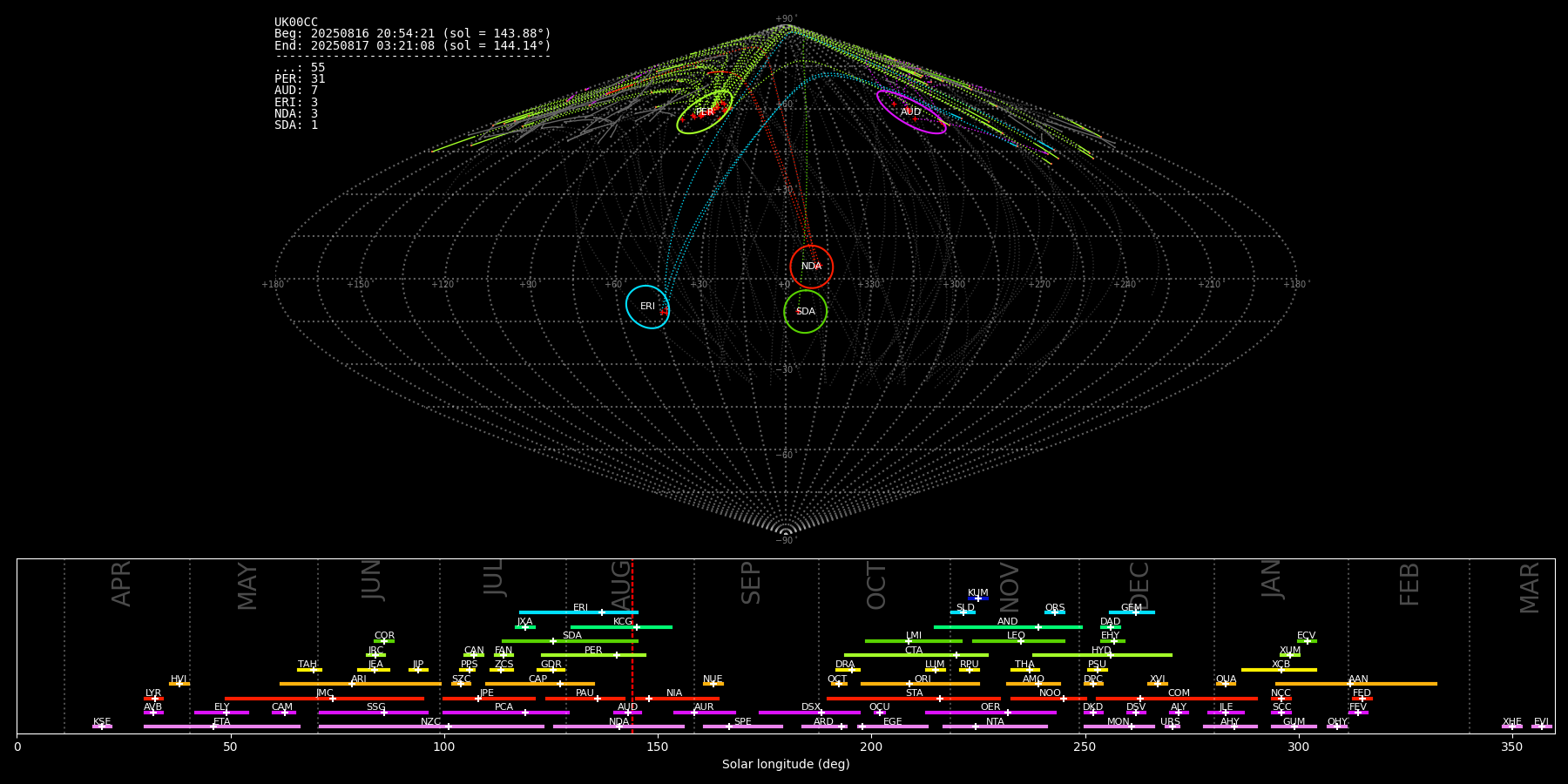Click the JXA shower bar in the timeline
1568x784 pixels.
525,626
